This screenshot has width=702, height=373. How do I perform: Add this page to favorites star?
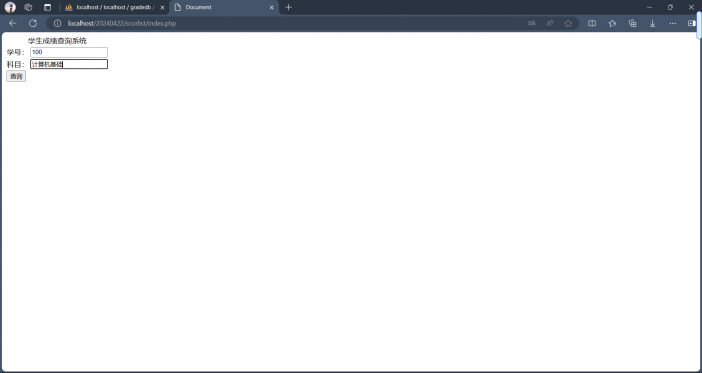(x=568, y=23)
